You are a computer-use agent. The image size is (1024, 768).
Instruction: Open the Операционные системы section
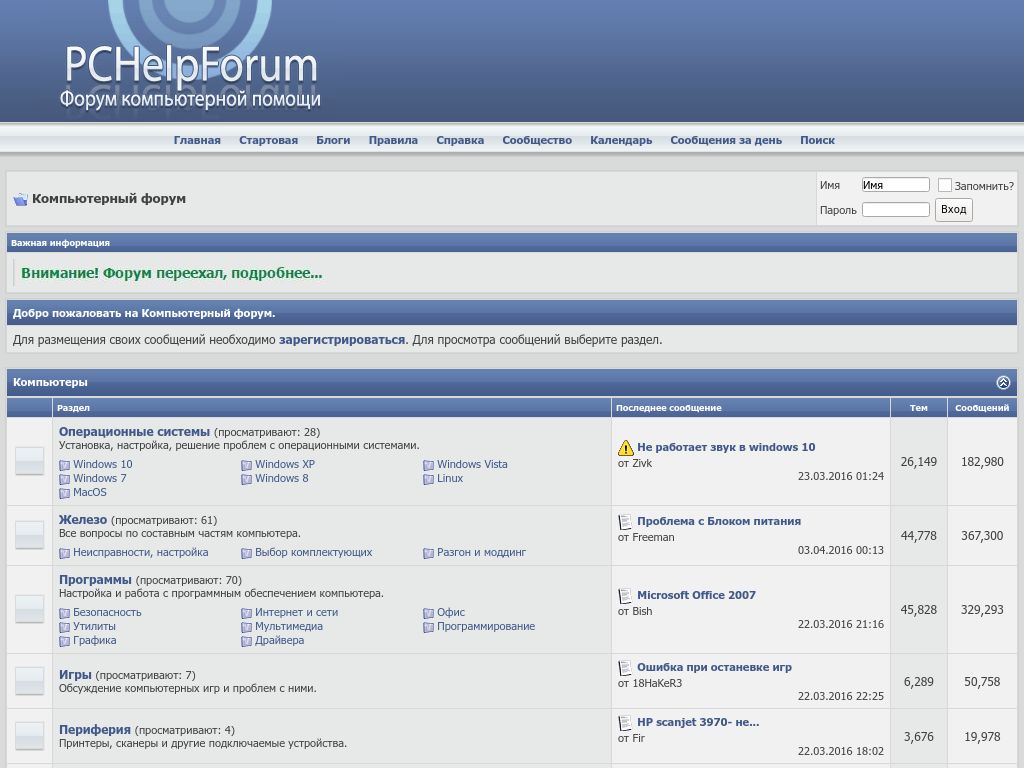pos(135,432)
